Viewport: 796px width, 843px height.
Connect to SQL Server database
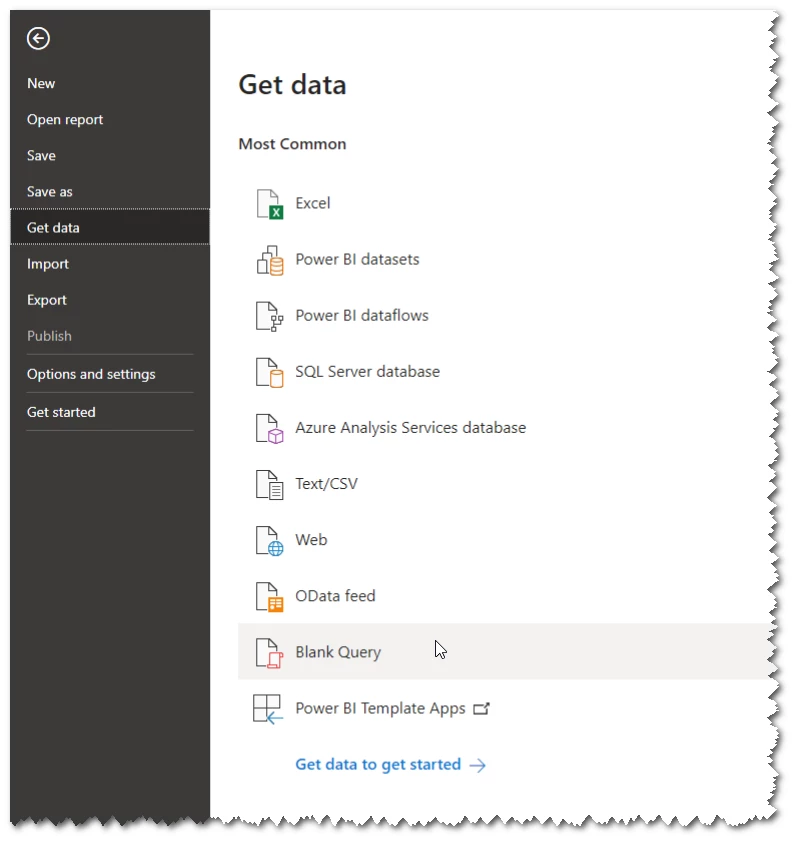pos(367,371)
